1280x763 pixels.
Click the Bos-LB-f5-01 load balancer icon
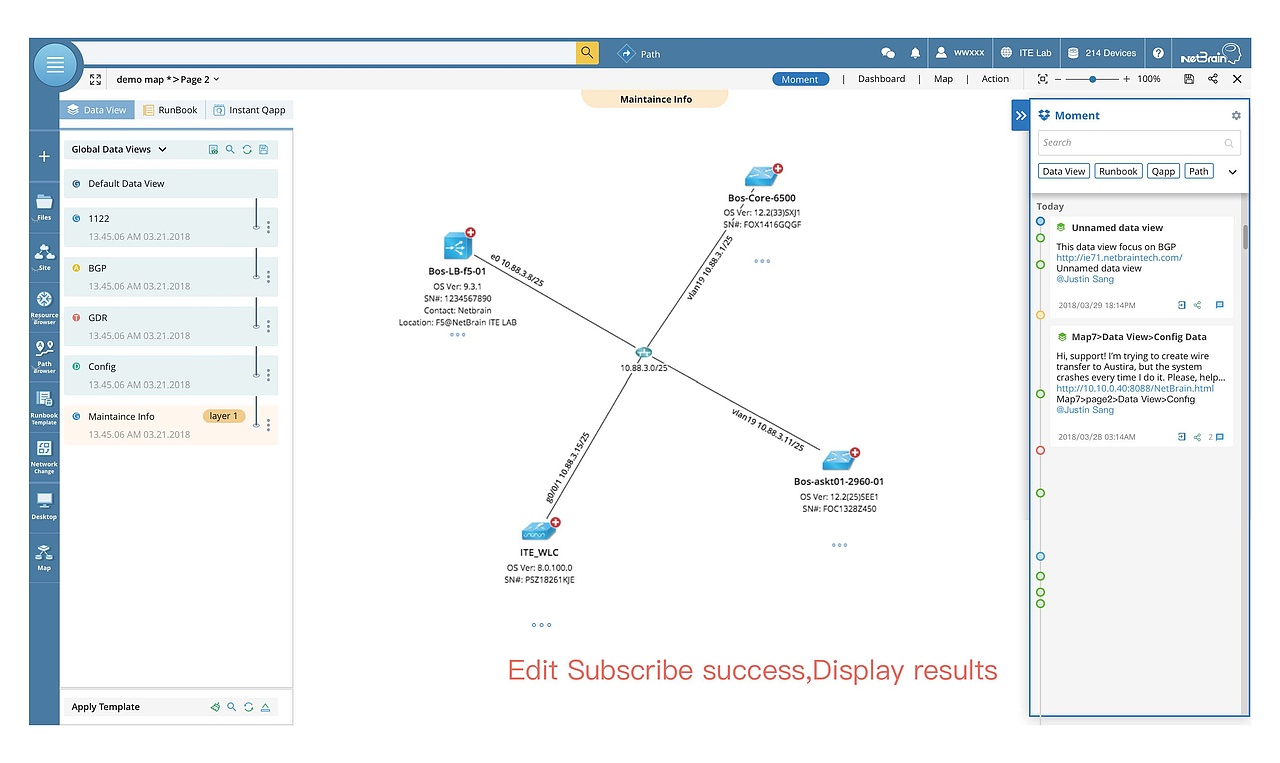458,246
